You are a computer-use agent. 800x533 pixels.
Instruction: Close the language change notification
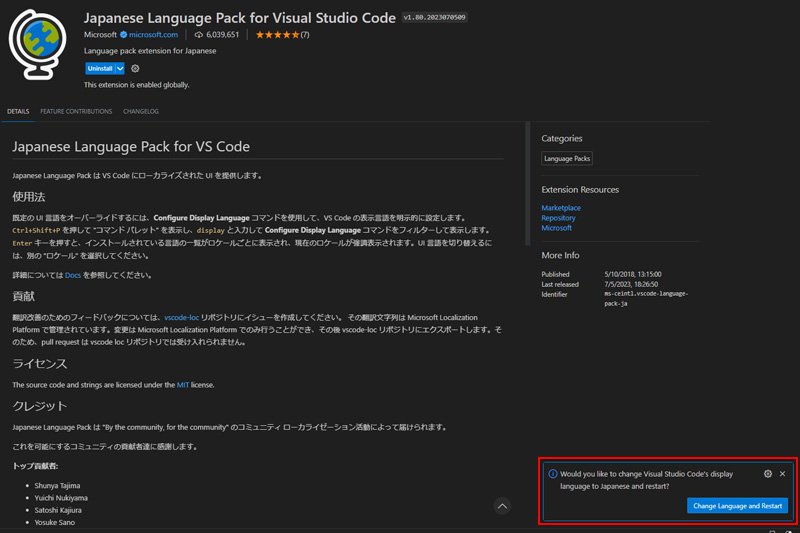click(x=782, y=474)
